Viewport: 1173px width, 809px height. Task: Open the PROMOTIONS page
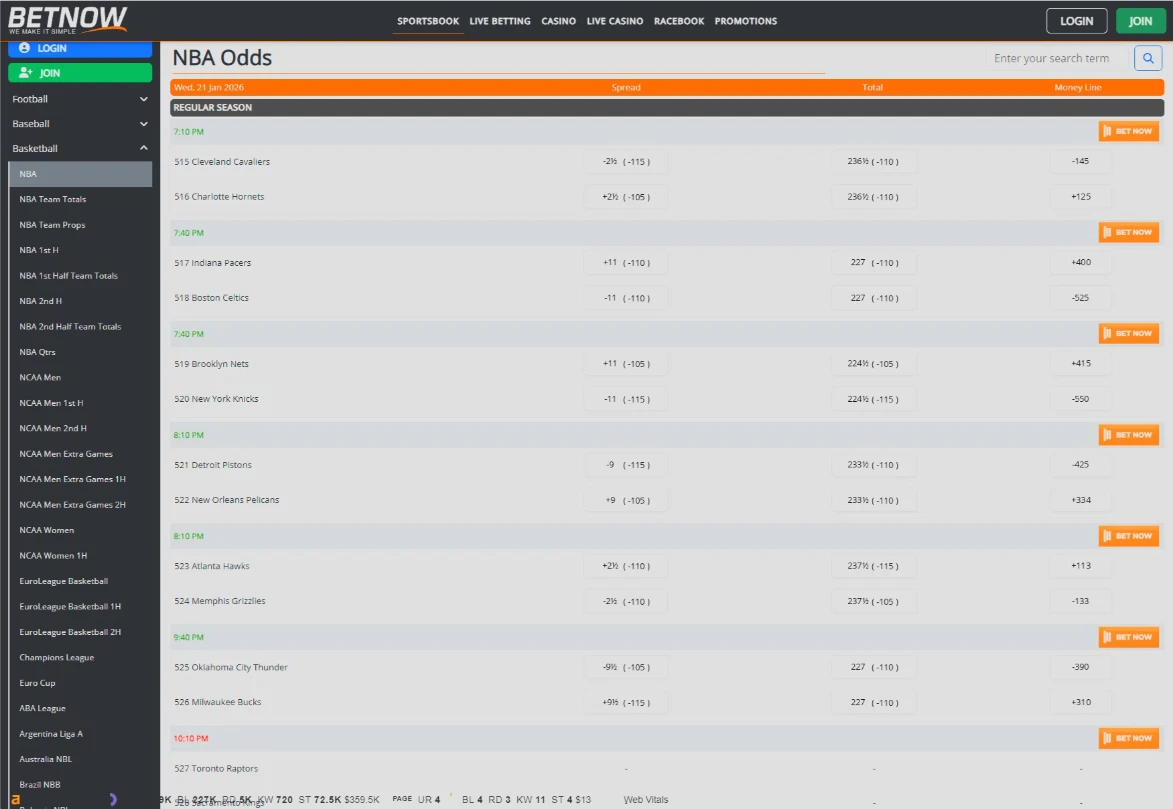[745, 20]
